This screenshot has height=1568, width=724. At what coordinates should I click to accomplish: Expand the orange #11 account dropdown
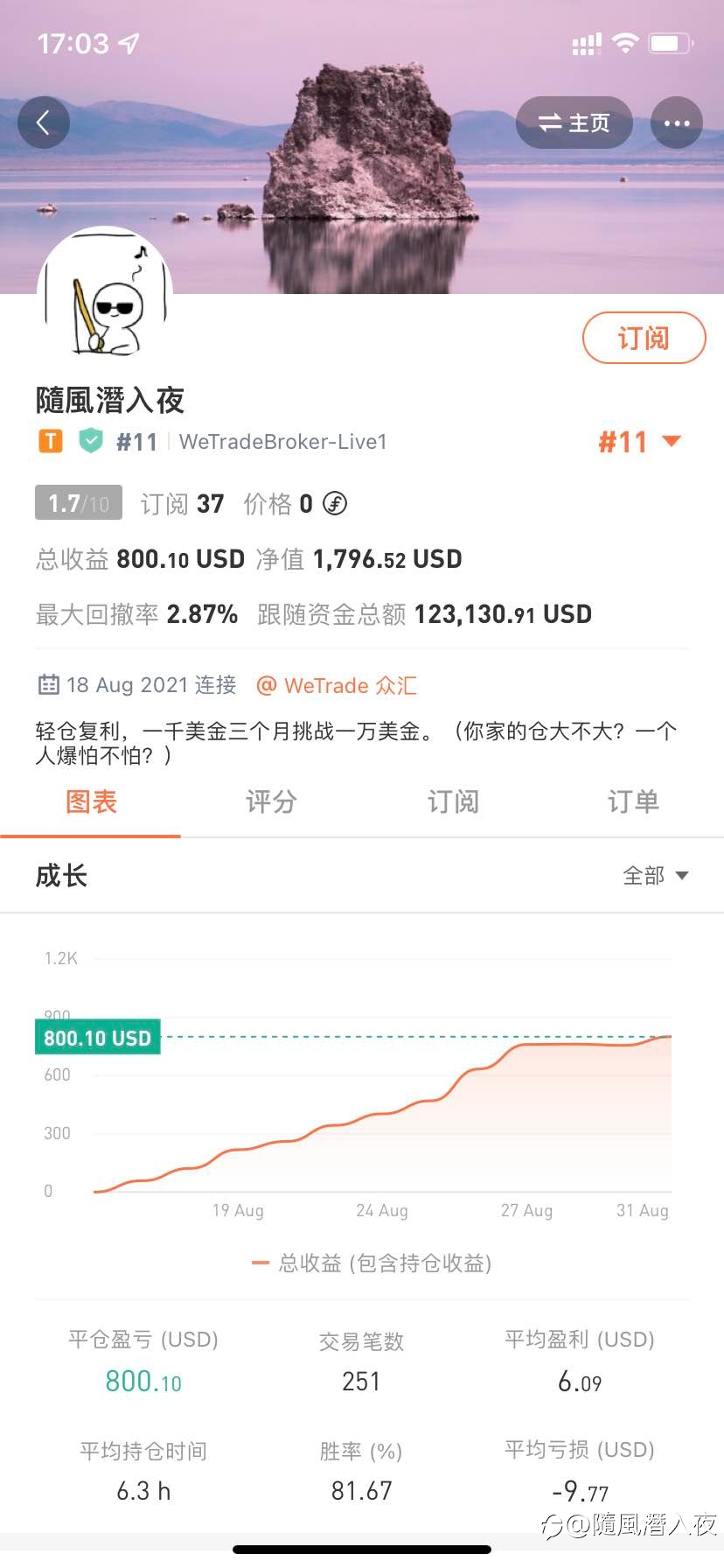point(639,442)
